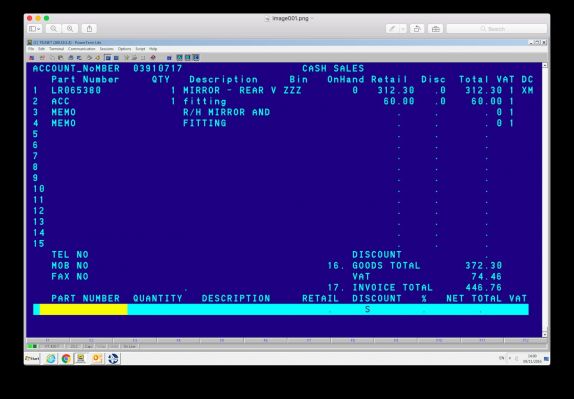Toggle the highlight pen tool in Preview
This screenshot has height=399, width=574.
[x=392, y=29]
